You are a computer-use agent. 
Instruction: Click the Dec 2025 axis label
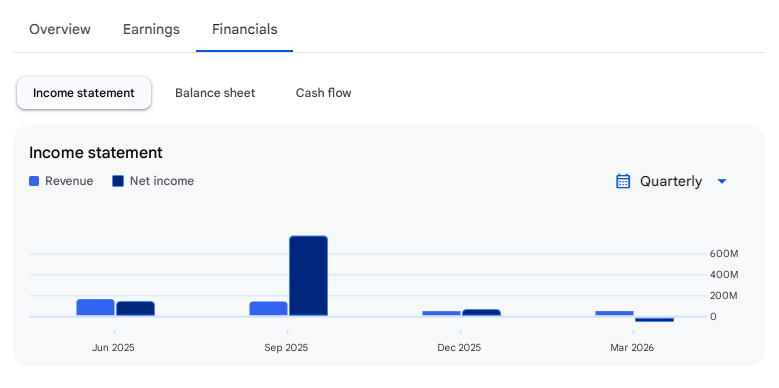[459, 348]
